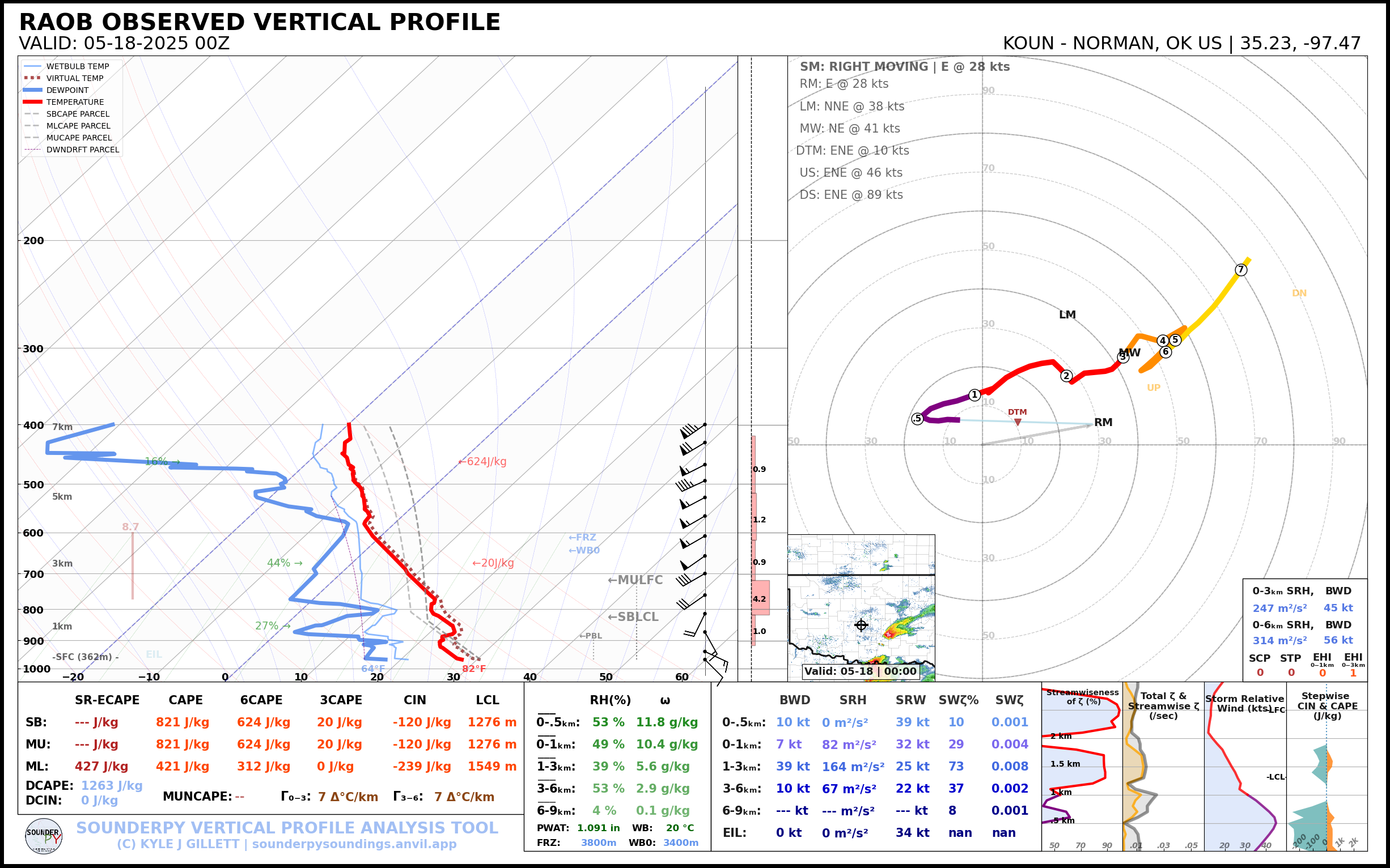
Task: Click the DTM triangle marker on the hodograph
Action: click(1017, 422)
